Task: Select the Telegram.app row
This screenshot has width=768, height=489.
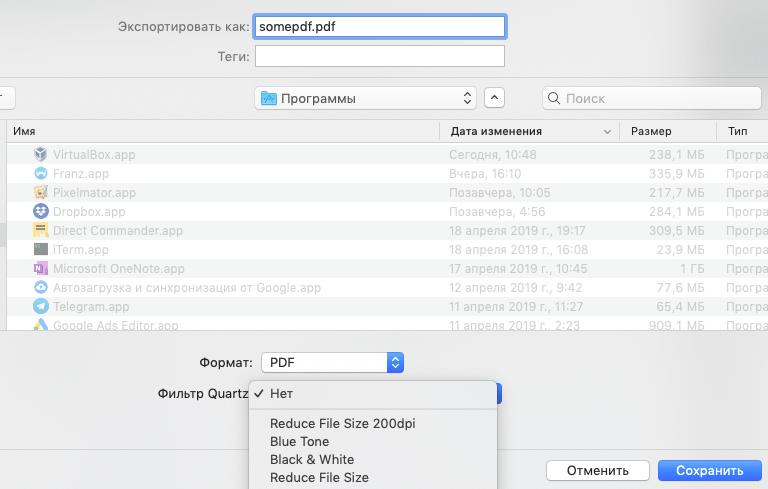Action: click(387, 307)
